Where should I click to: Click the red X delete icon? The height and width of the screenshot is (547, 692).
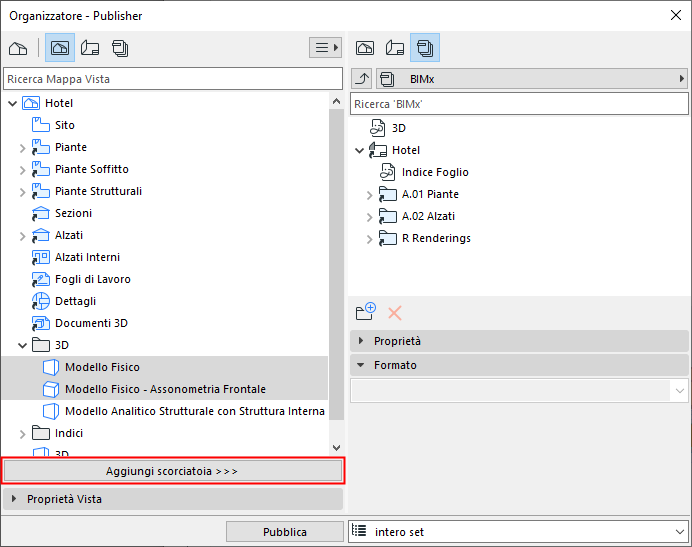pos(395,313)
